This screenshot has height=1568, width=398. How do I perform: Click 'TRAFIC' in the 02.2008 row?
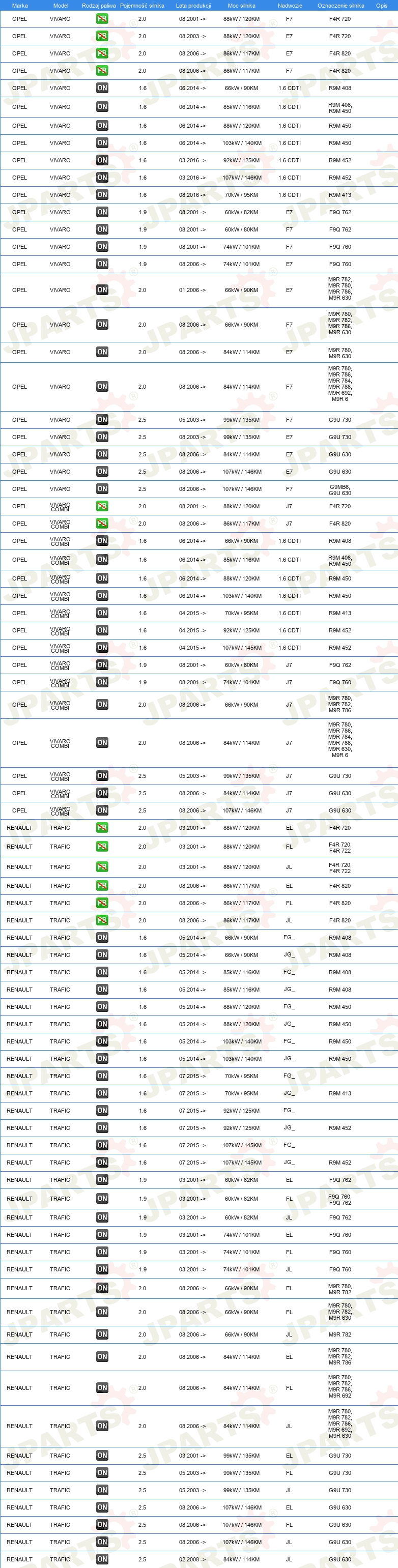(60, 1559)
